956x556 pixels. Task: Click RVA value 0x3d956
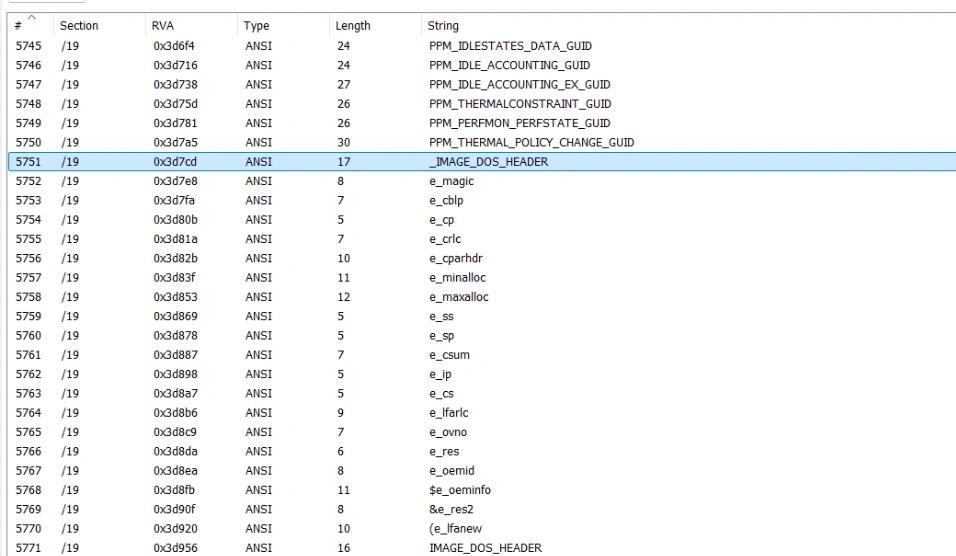175,548
